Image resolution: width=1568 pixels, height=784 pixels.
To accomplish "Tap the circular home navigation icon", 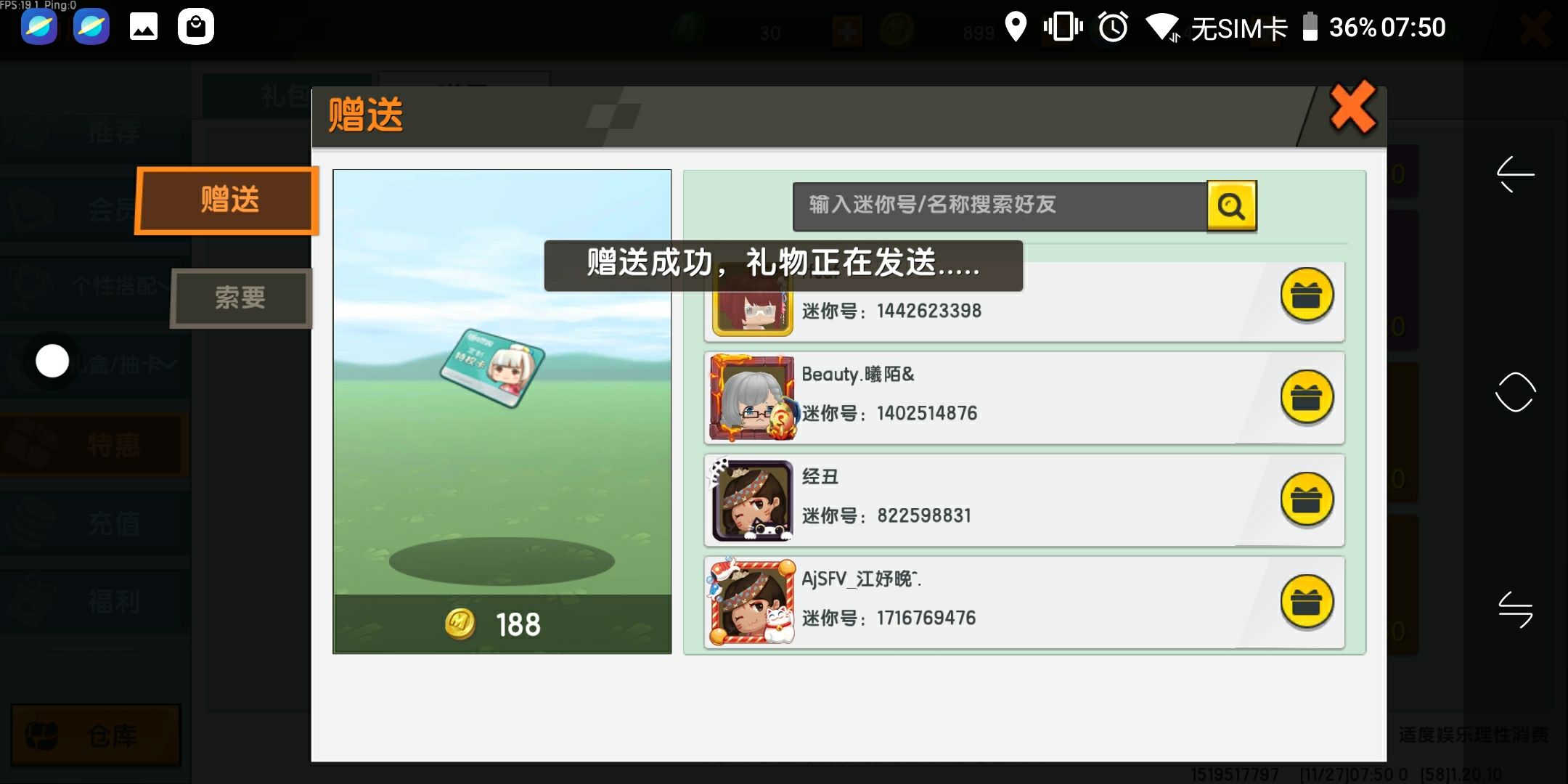I will (1516, 392).
